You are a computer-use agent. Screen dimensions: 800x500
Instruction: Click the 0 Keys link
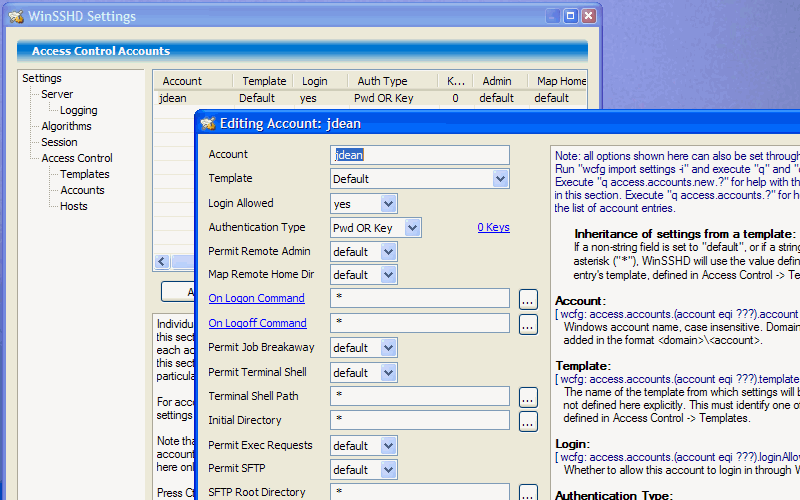[493, 228]
